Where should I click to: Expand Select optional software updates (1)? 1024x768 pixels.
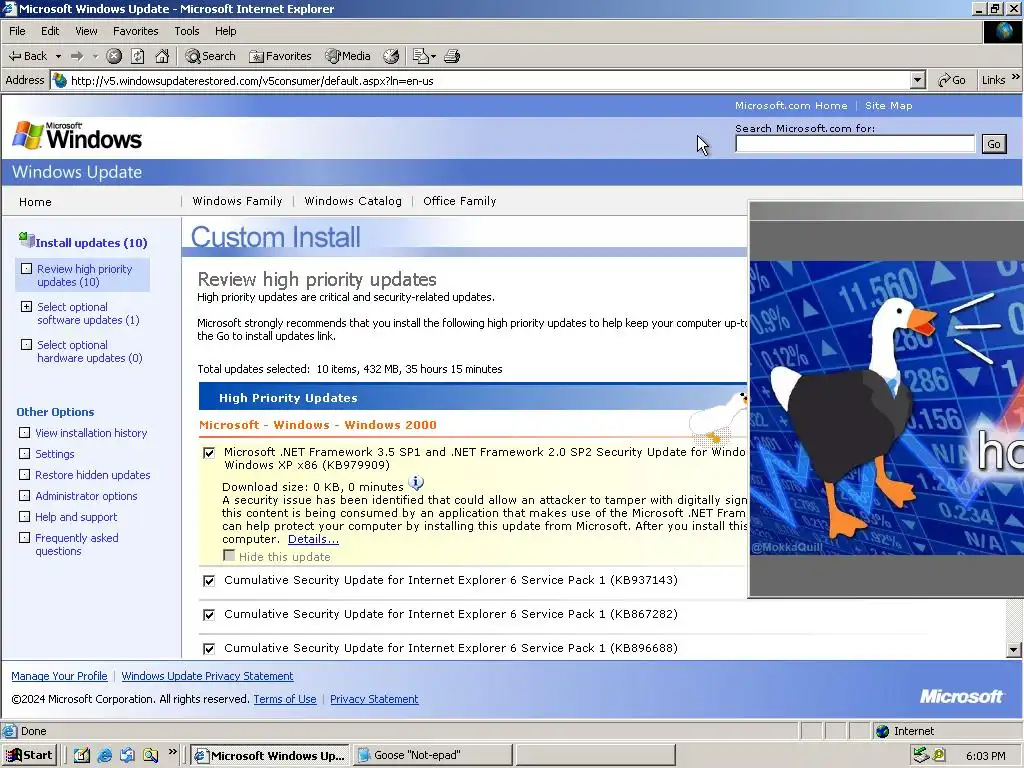tap(26, 306)
